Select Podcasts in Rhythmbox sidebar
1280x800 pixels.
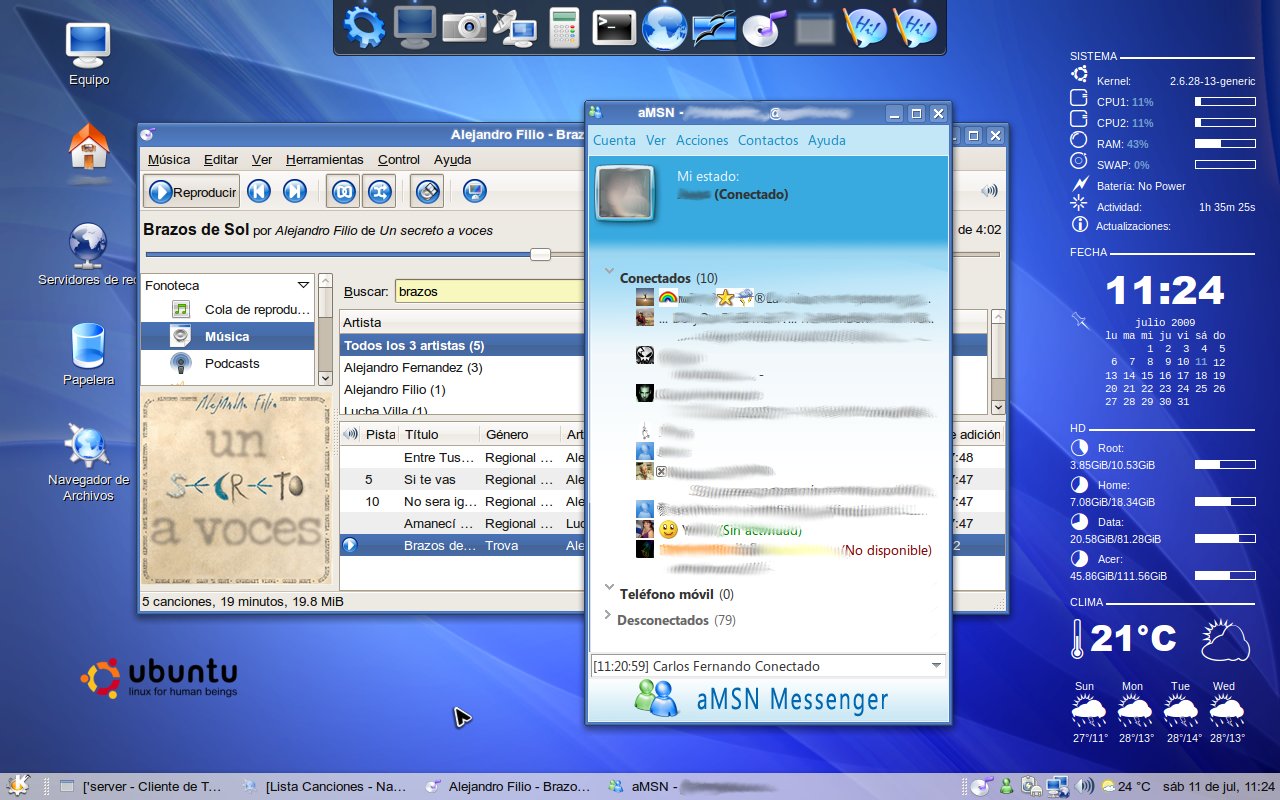[x=229, y=363]
